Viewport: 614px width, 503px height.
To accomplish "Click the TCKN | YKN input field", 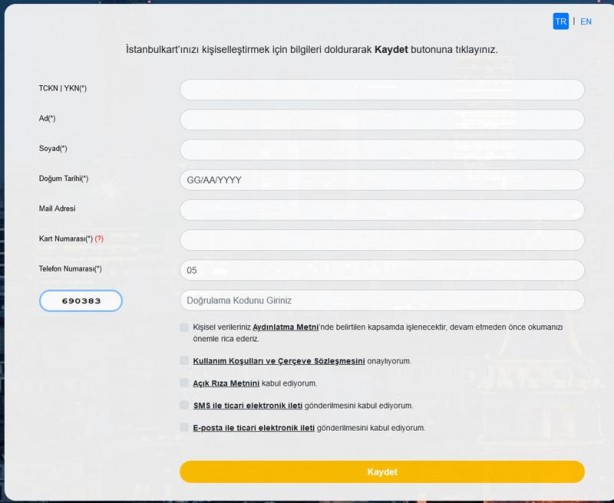I will tap(382, 90).
